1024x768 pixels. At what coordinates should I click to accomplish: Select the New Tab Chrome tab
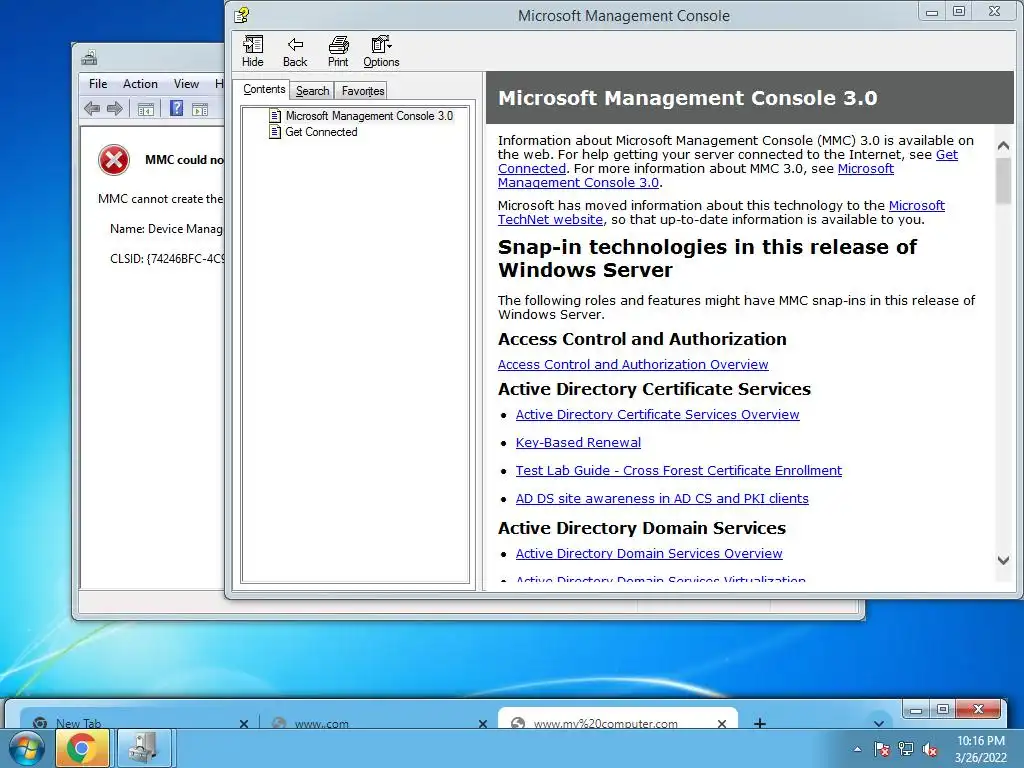coord(137,720)
